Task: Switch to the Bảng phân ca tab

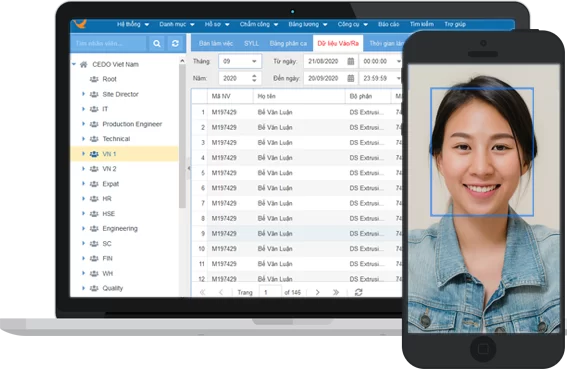Action: tap(288, 43)
